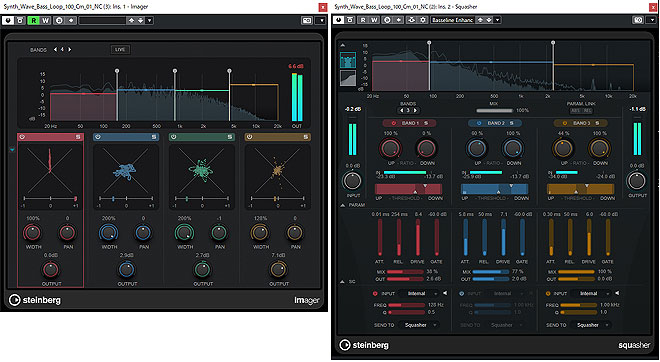Solo Squasher BAND 2
Screen dimensions: 660x362
tap(511, 123)
